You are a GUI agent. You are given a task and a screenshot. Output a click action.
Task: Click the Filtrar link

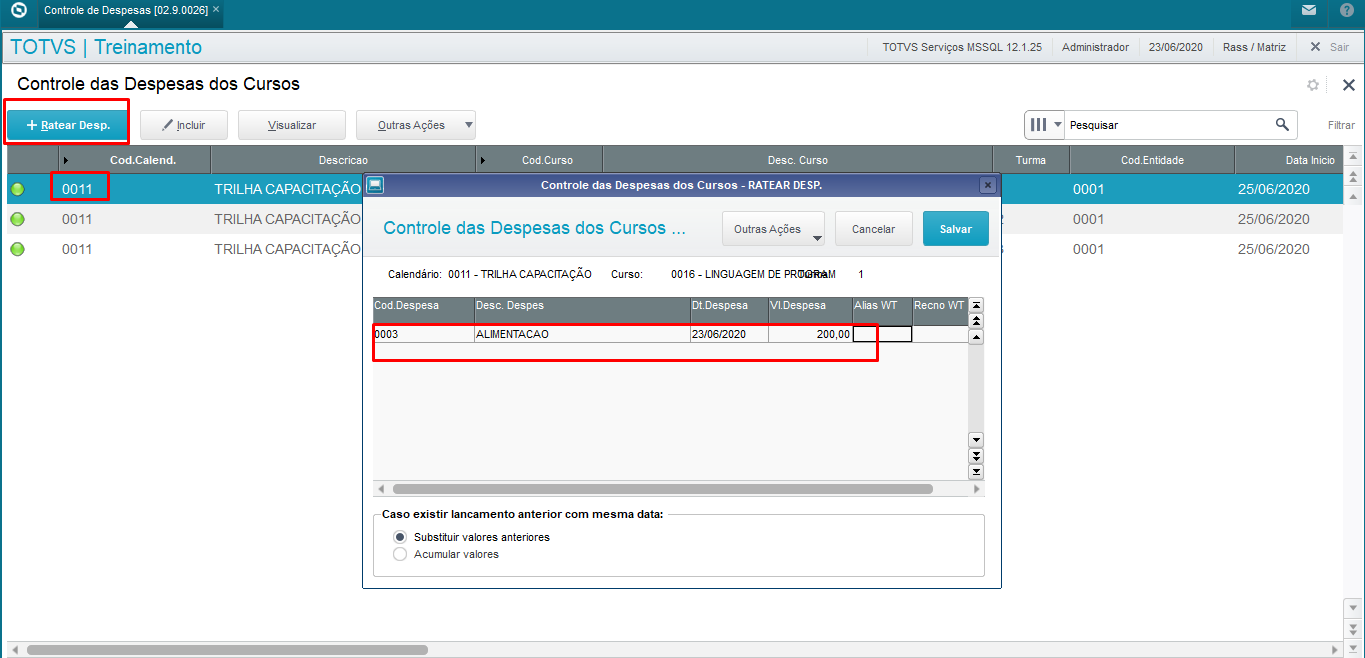click(1341, 125)
